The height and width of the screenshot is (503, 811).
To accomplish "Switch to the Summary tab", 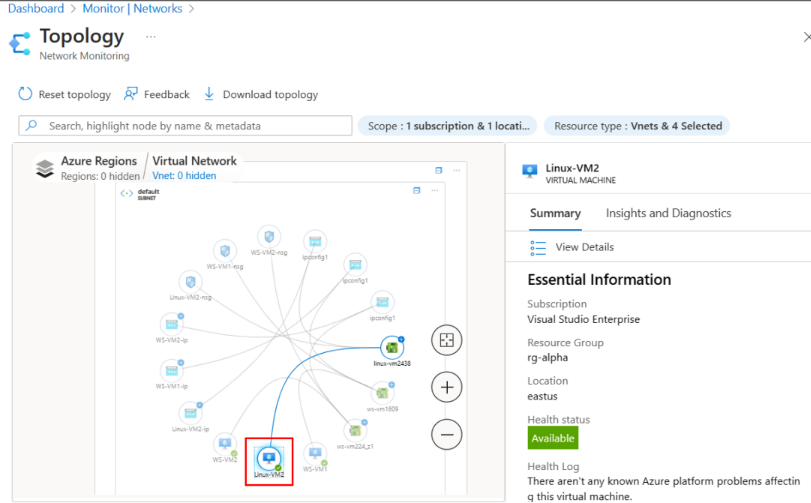I will (555, 213).
